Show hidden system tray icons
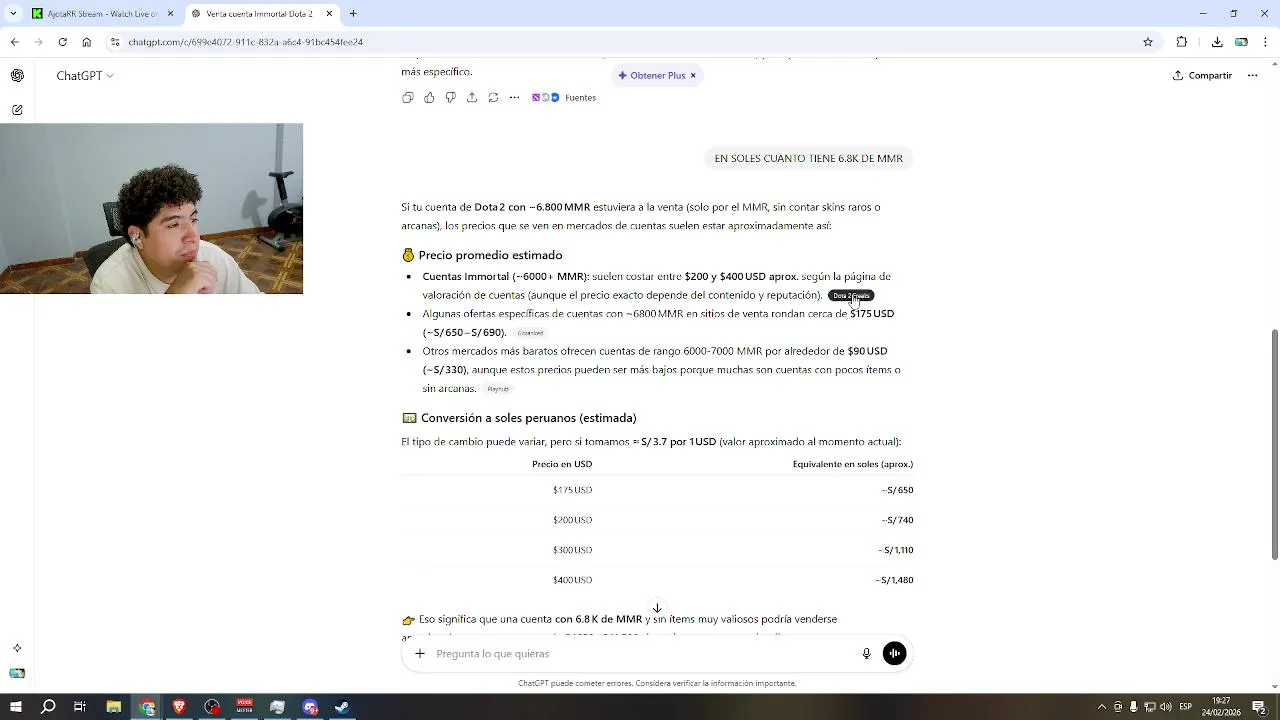The height and width of the screenshot is (720, 1280). click(1102, 707)
